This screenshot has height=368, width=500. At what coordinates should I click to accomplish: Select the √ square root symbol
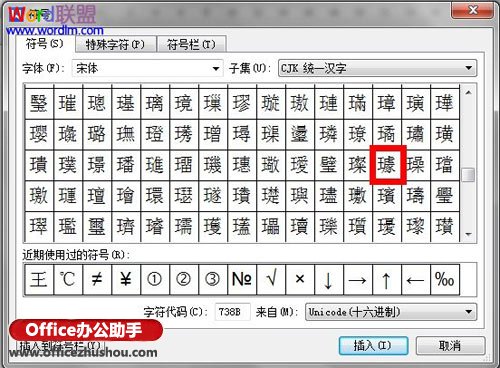pos(271,279)
